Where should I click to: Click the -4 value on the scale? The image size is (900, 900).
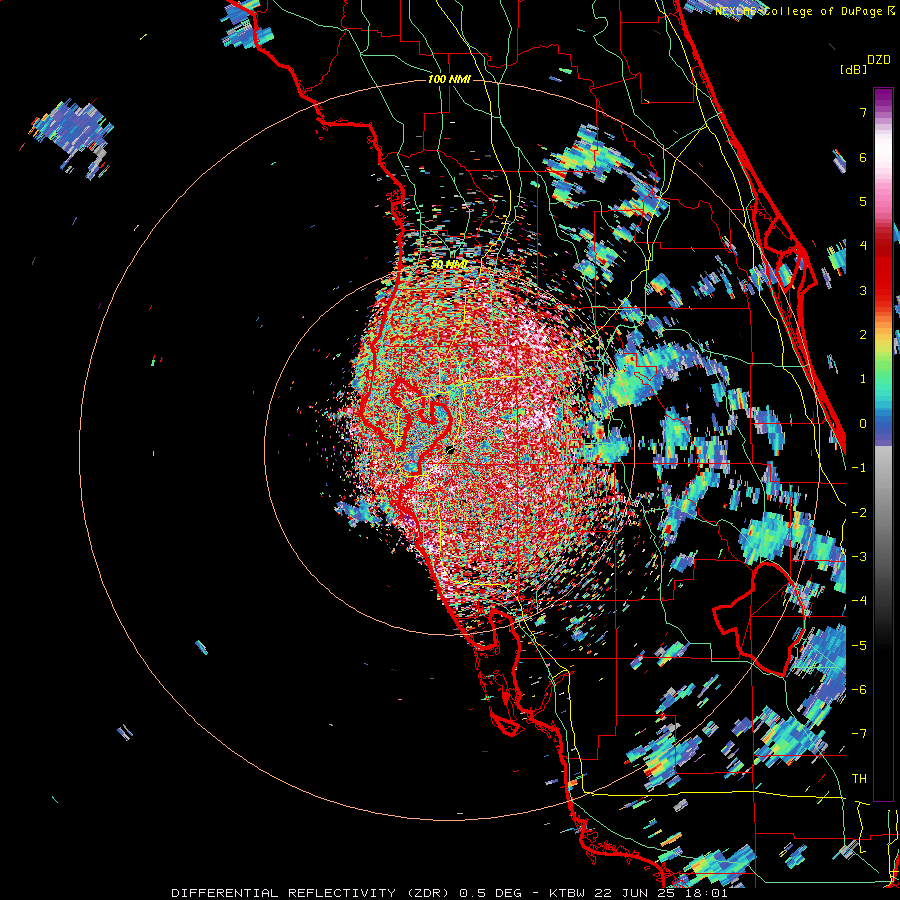coord(859,601)
